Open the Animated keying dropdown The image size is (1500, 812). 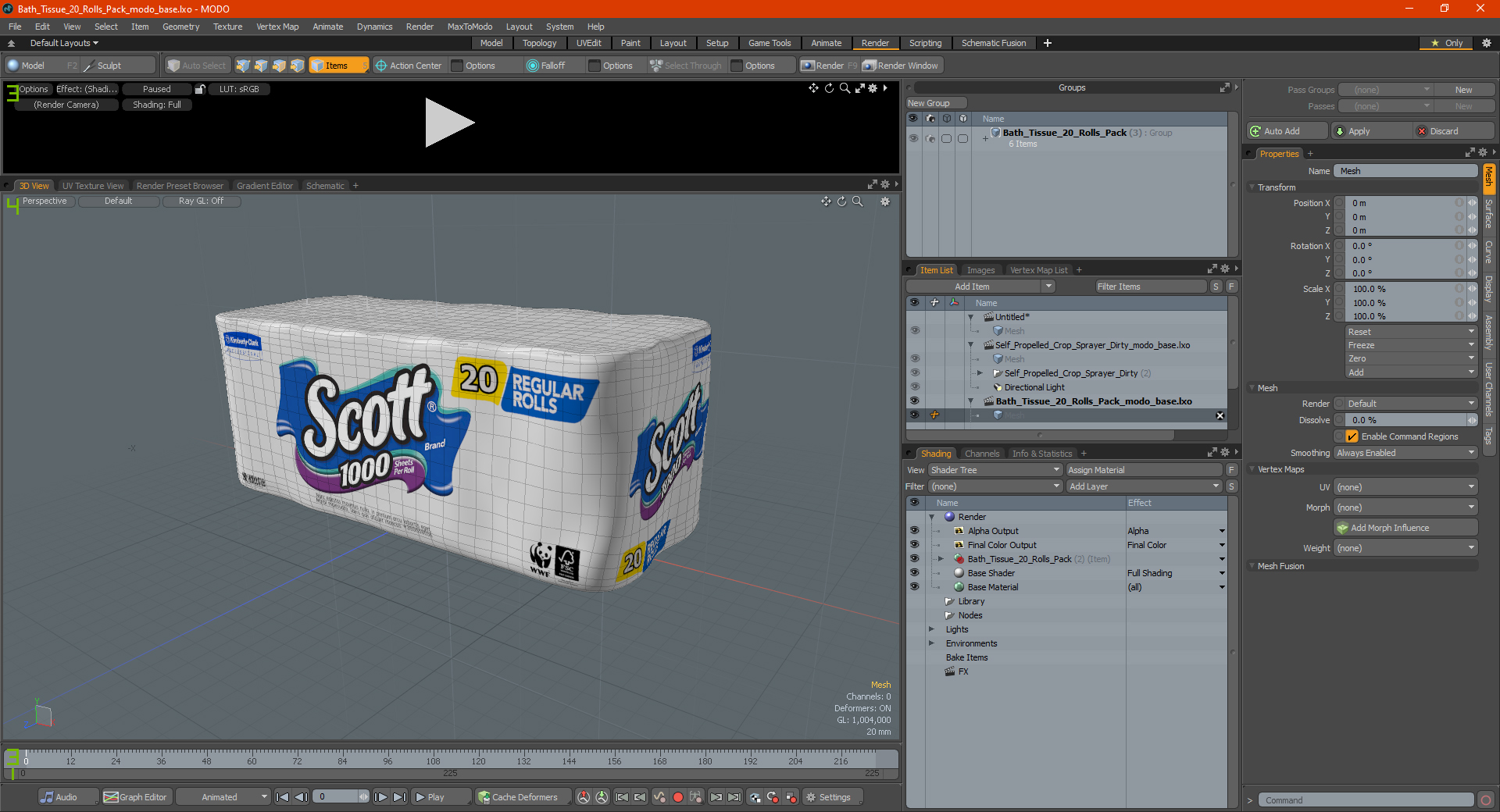(223, 797)
